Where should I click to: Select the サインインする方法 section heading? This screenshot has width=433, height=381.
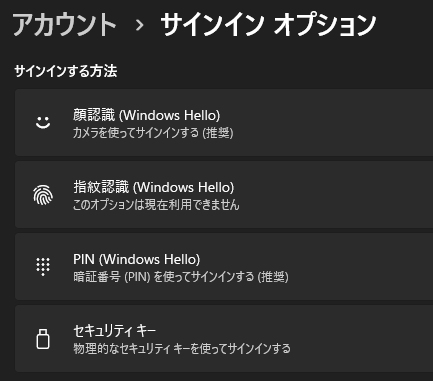click(66, 71)
